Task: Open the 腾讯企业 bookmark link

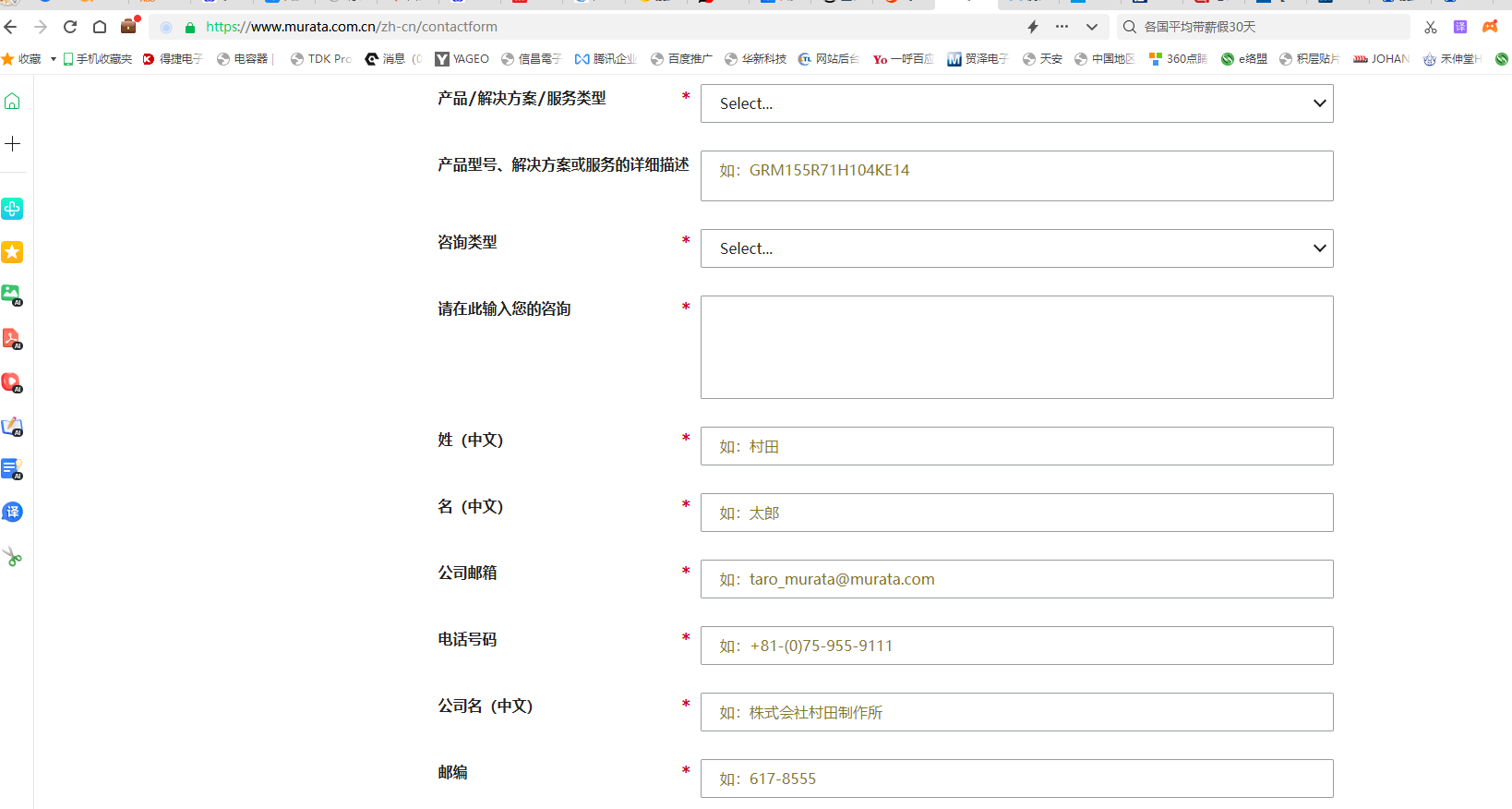Action: tap(606, 59)
